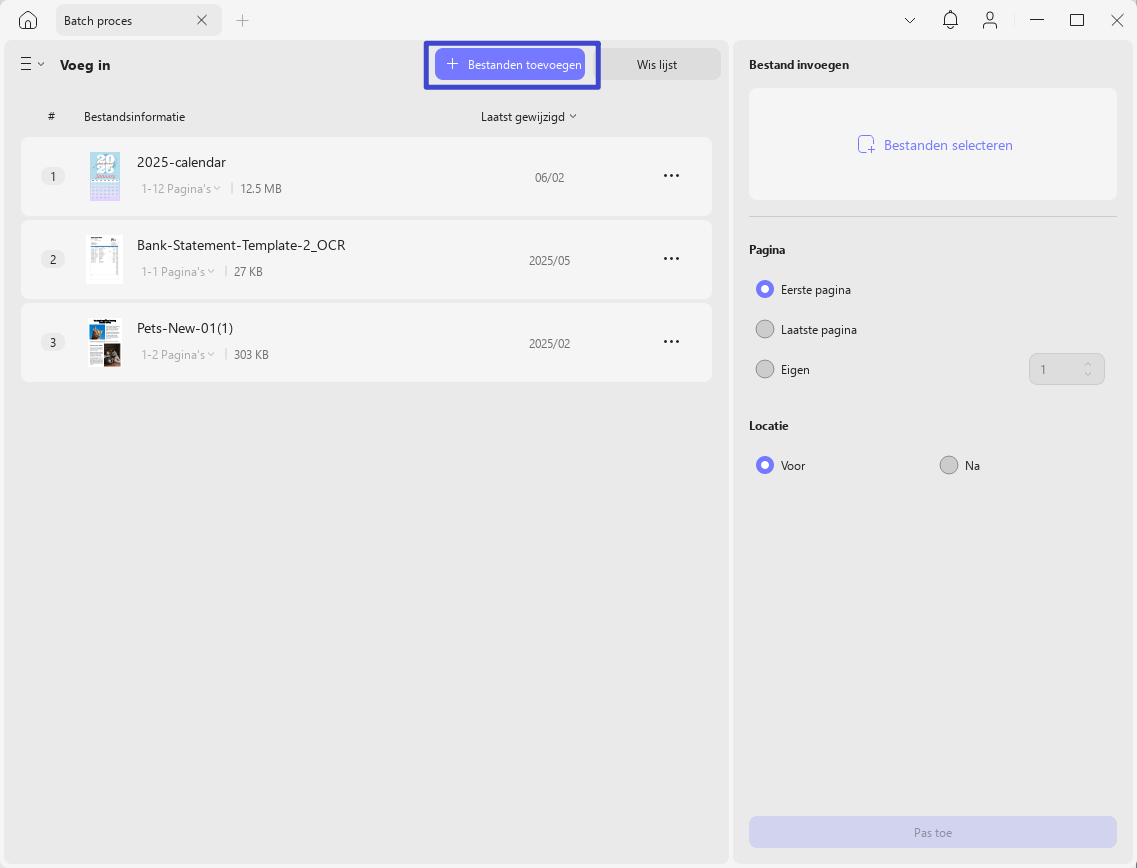Click Wis lijst button
Image resolution: width=1137 pixels, height=868 pixels.
(x=657, y=65)
